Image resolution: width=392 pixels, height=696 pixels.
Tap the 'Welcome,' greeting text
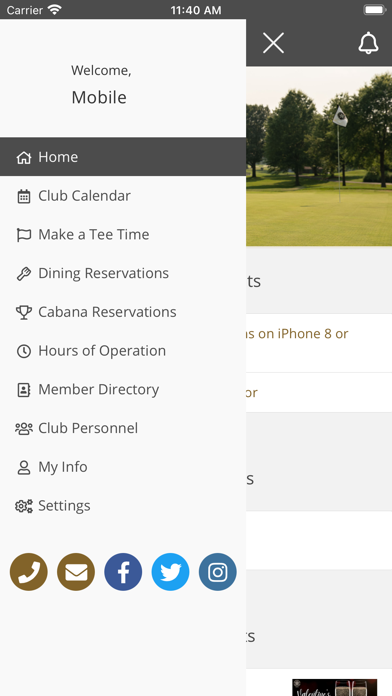pyautogui.click(x=101, y=71)
